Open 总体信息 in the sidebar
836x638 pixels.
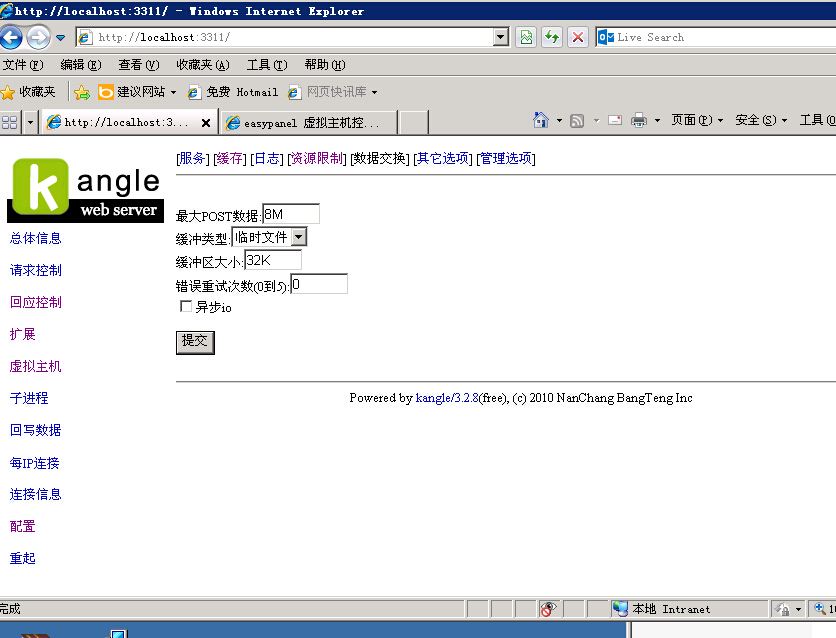36,238
